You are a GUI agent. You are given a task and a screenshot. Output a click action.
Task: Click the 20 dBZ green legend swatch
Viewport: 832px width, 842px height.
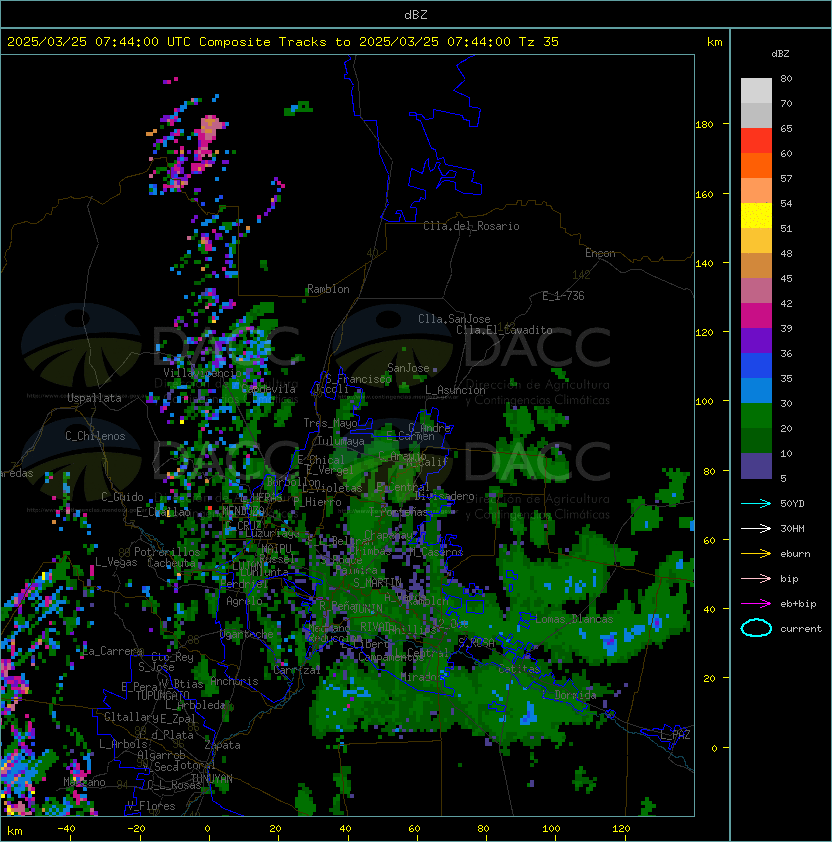pos(756,416)
